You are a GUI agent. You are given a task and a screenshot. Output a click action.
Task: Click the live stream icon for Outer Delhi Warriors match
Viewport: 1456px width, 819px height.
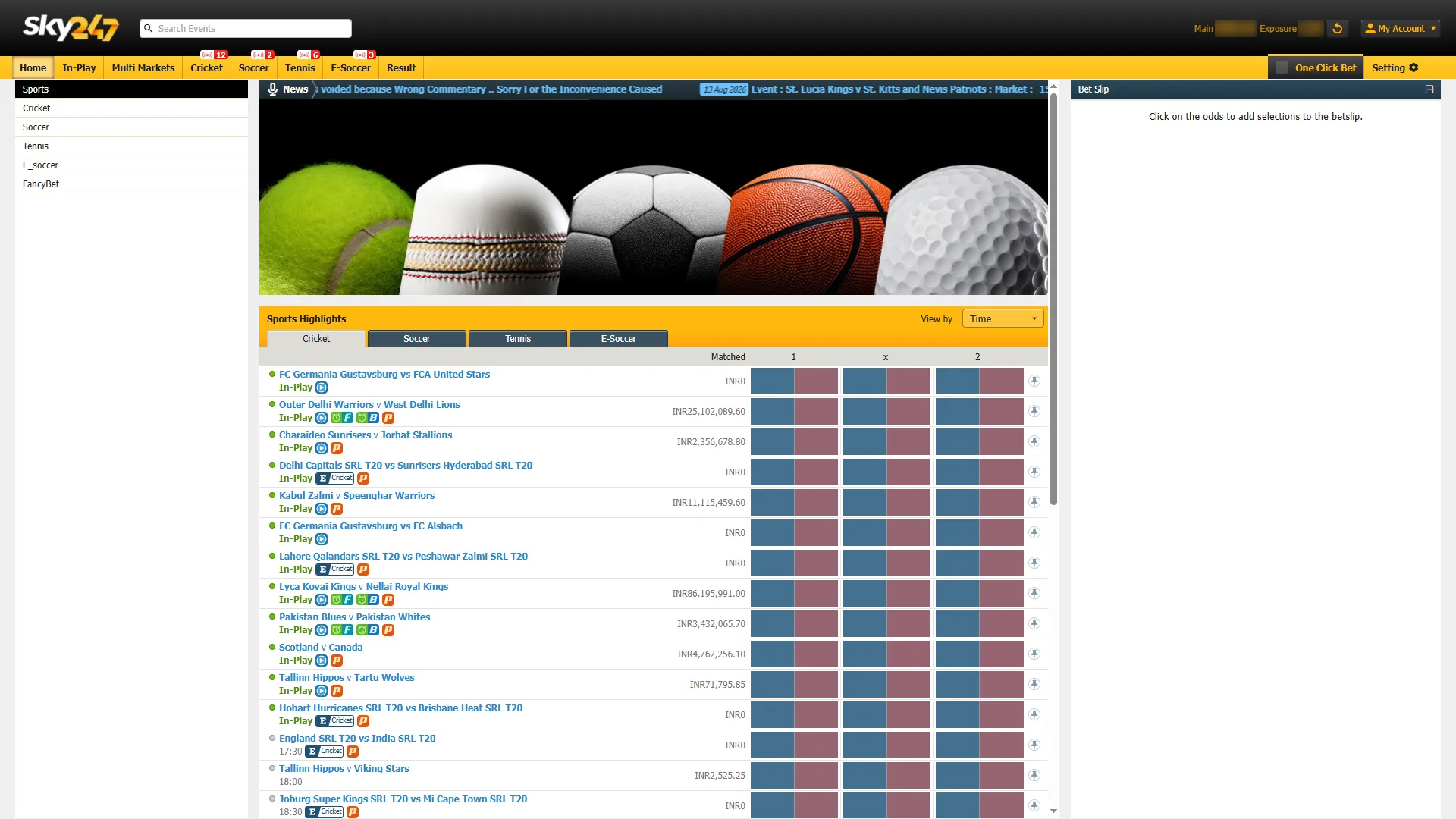click(x=322, y=418)
